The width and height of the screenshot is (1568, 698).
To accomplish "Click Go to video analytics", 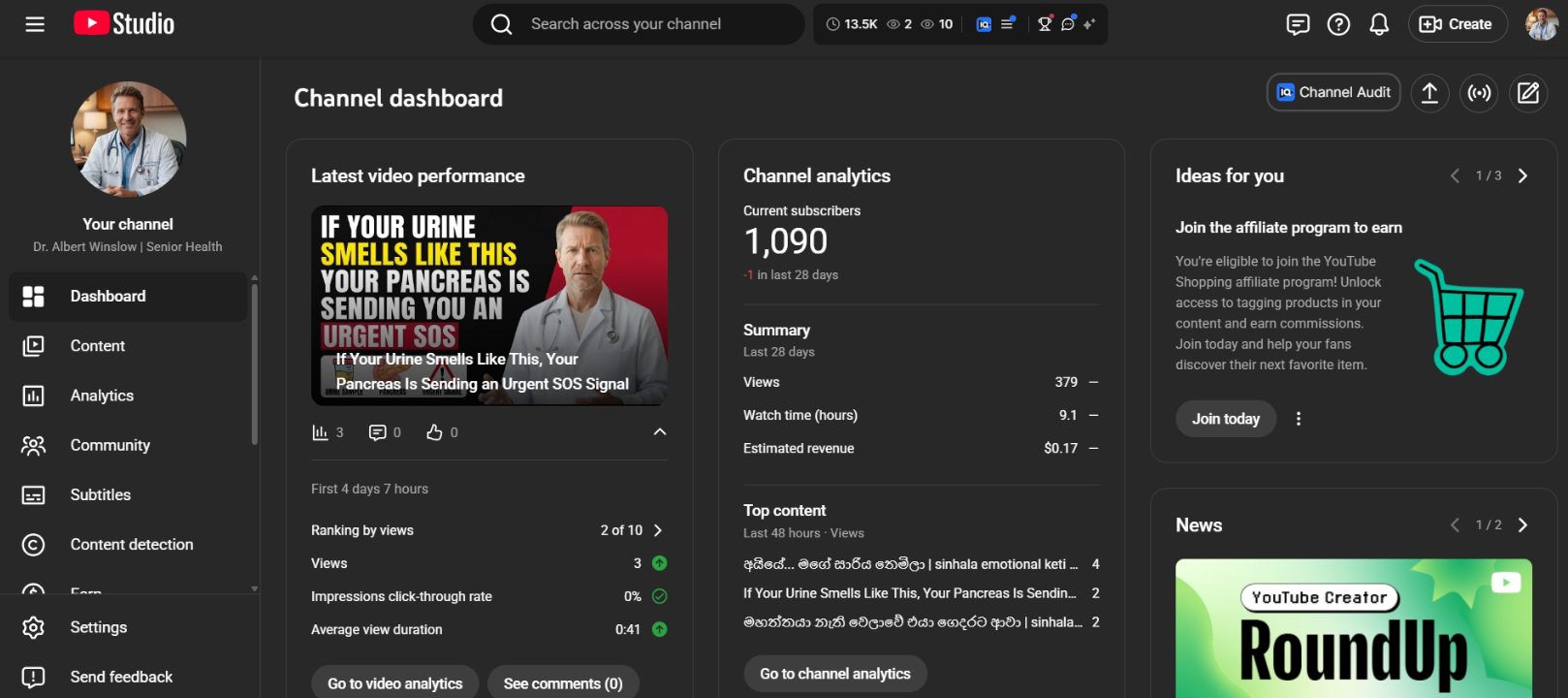I will [394, 683].
